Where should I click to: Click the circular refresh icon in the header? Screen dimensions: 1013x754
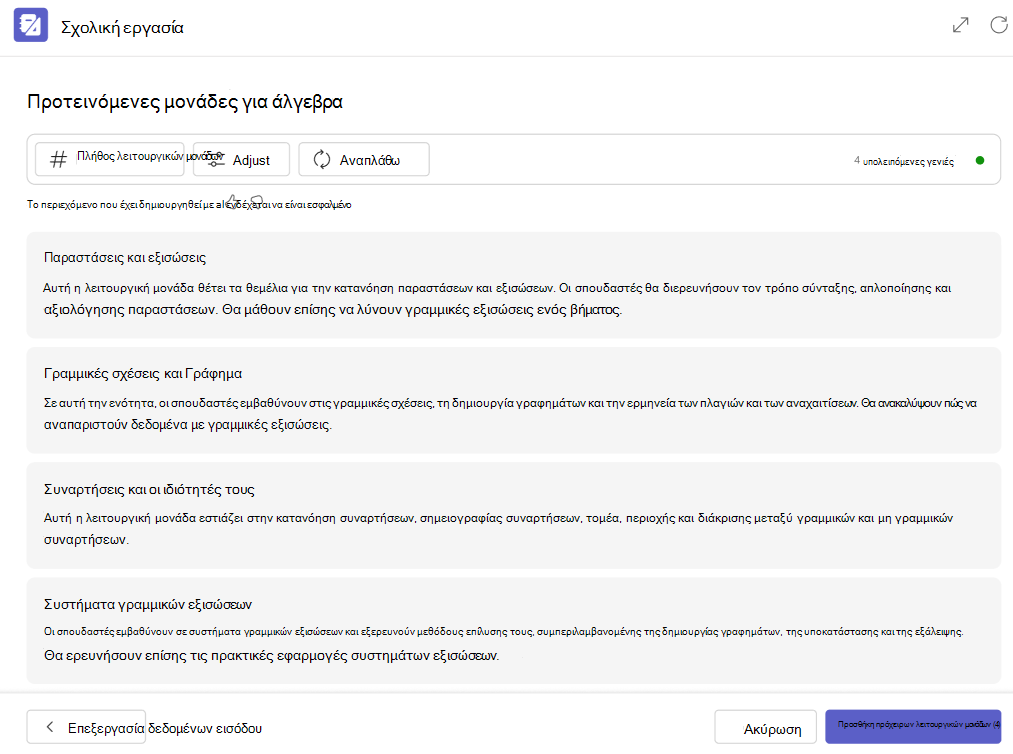pos(999,25)
